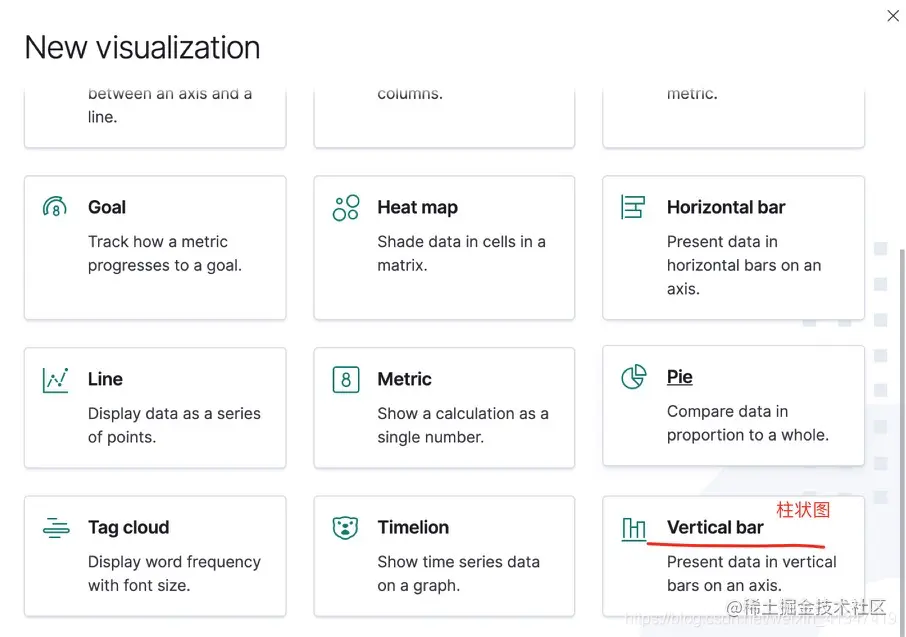
Task: Click the Goal gauge icon
Action: coord(55,207)
